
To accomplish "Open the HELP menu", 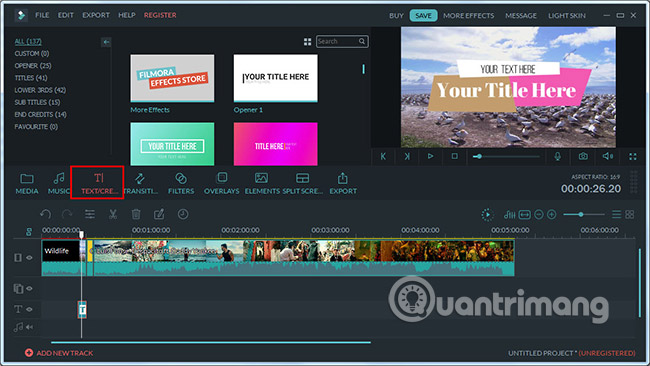I will point(127,15).
